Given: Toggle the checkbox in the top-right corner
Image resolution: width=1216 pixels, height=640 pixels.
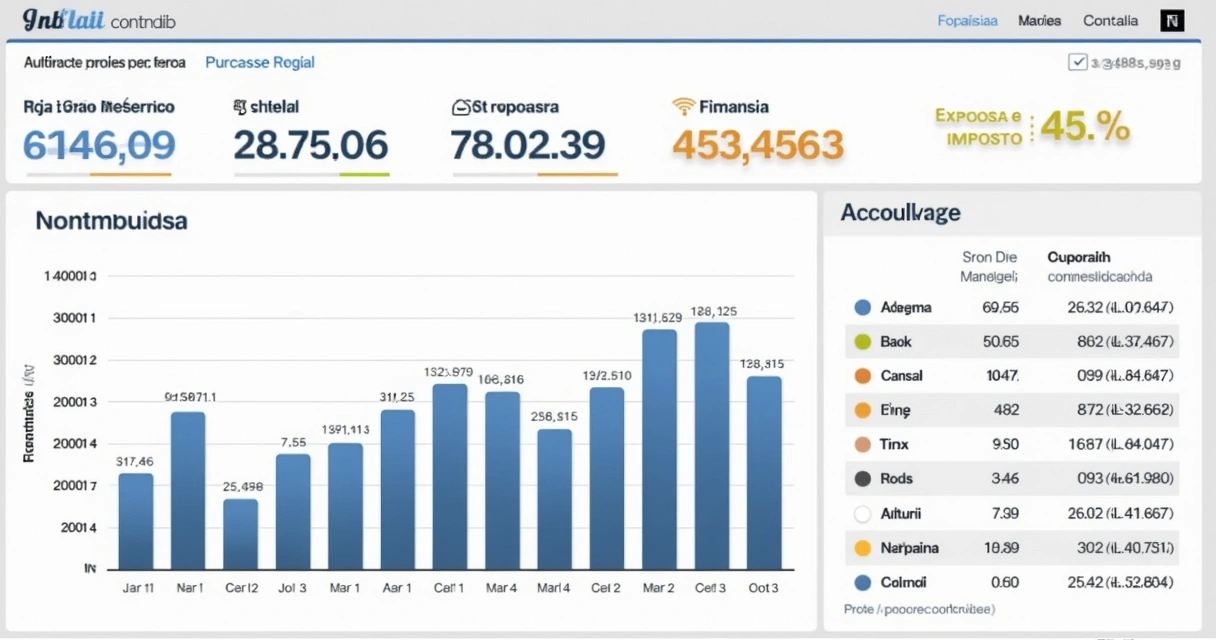Looking at the screenshot, I should [1078, 62].
